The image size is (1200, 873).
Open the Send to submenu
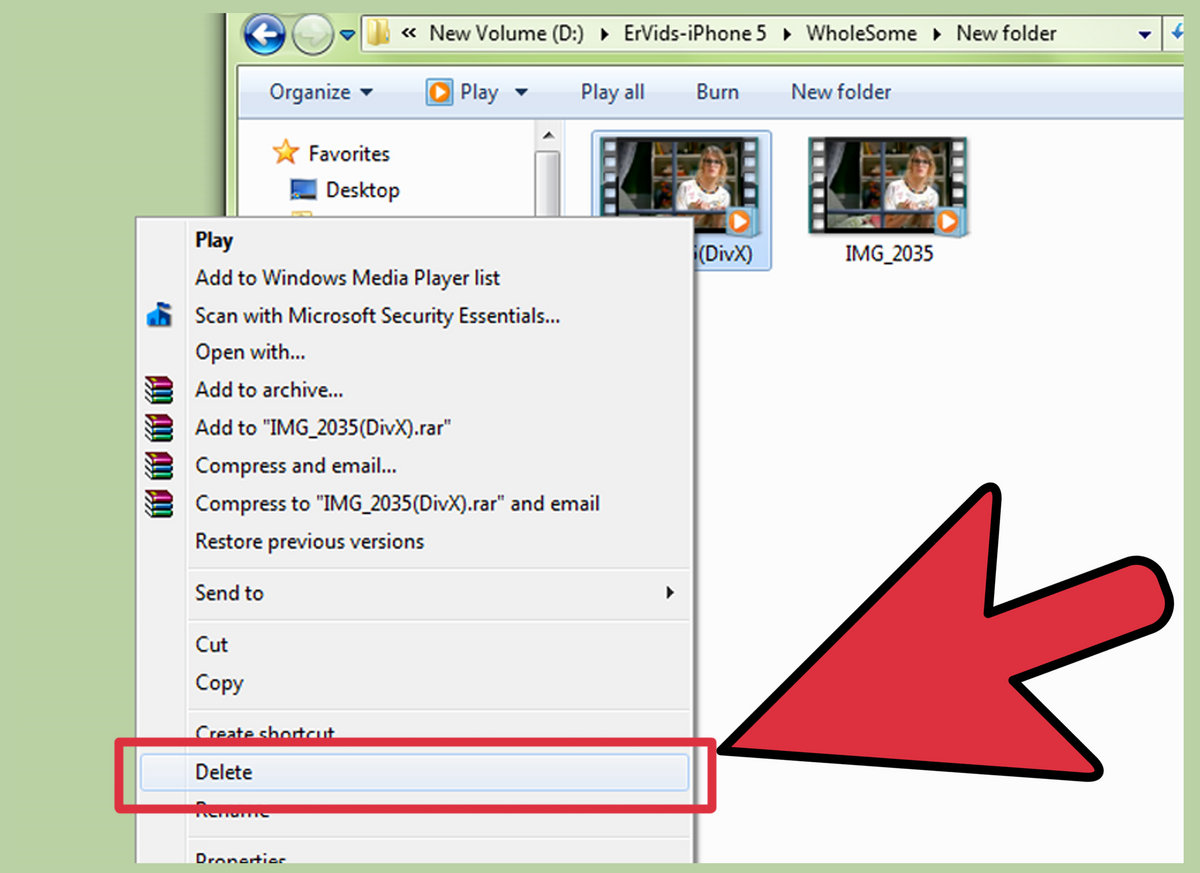pyautogui.click(x=229, y=593)
